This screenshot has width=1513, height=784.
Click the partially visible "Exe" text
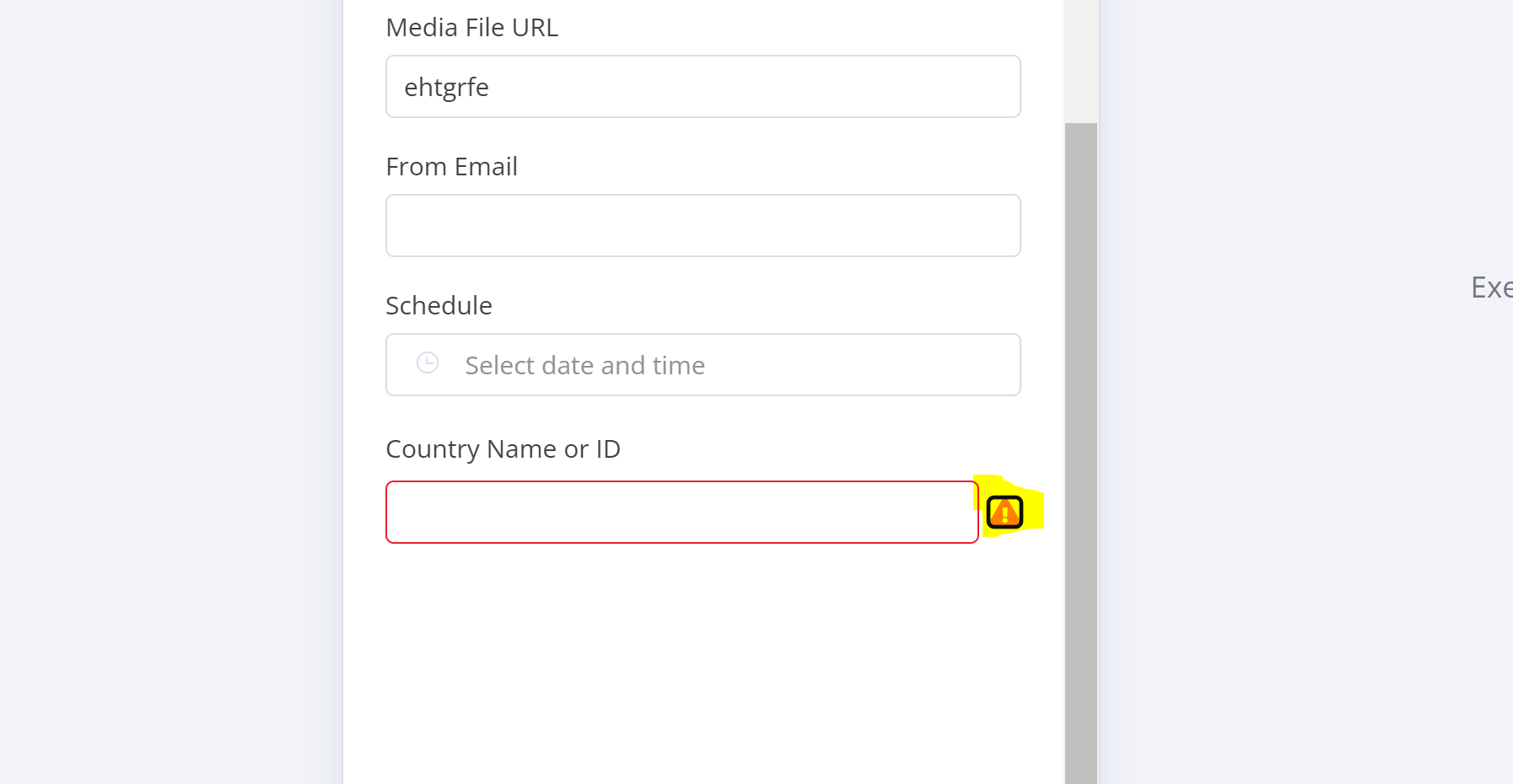(x=1491, y=288)
